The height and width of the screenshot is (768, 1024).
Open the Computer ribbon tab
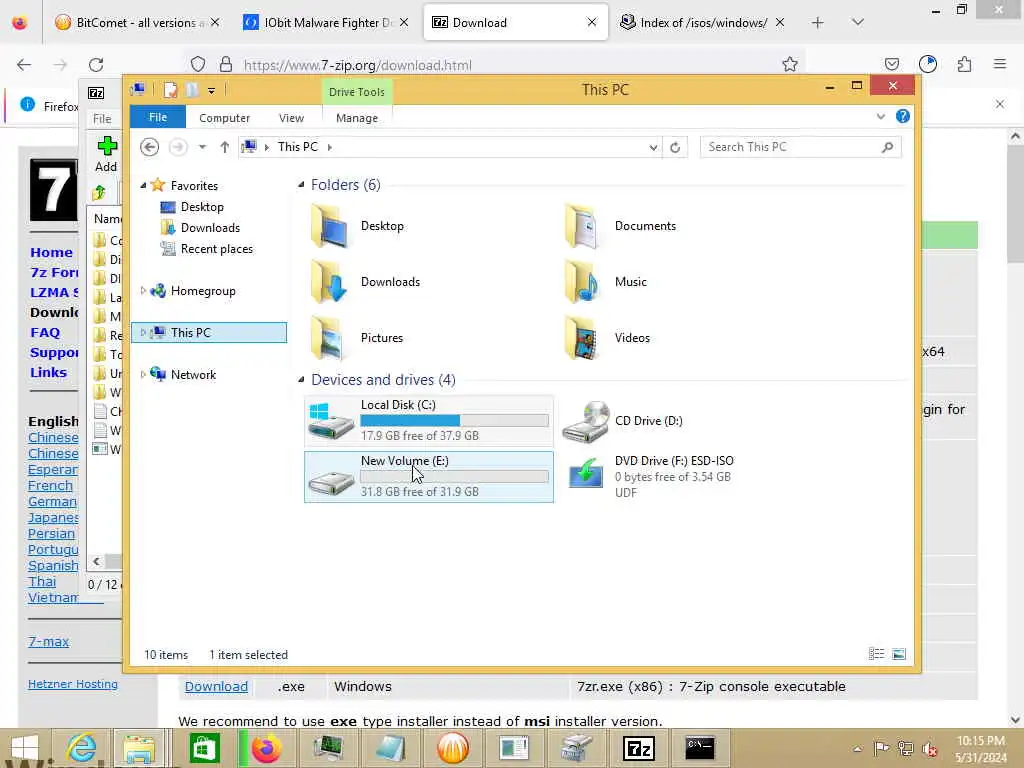224,118
